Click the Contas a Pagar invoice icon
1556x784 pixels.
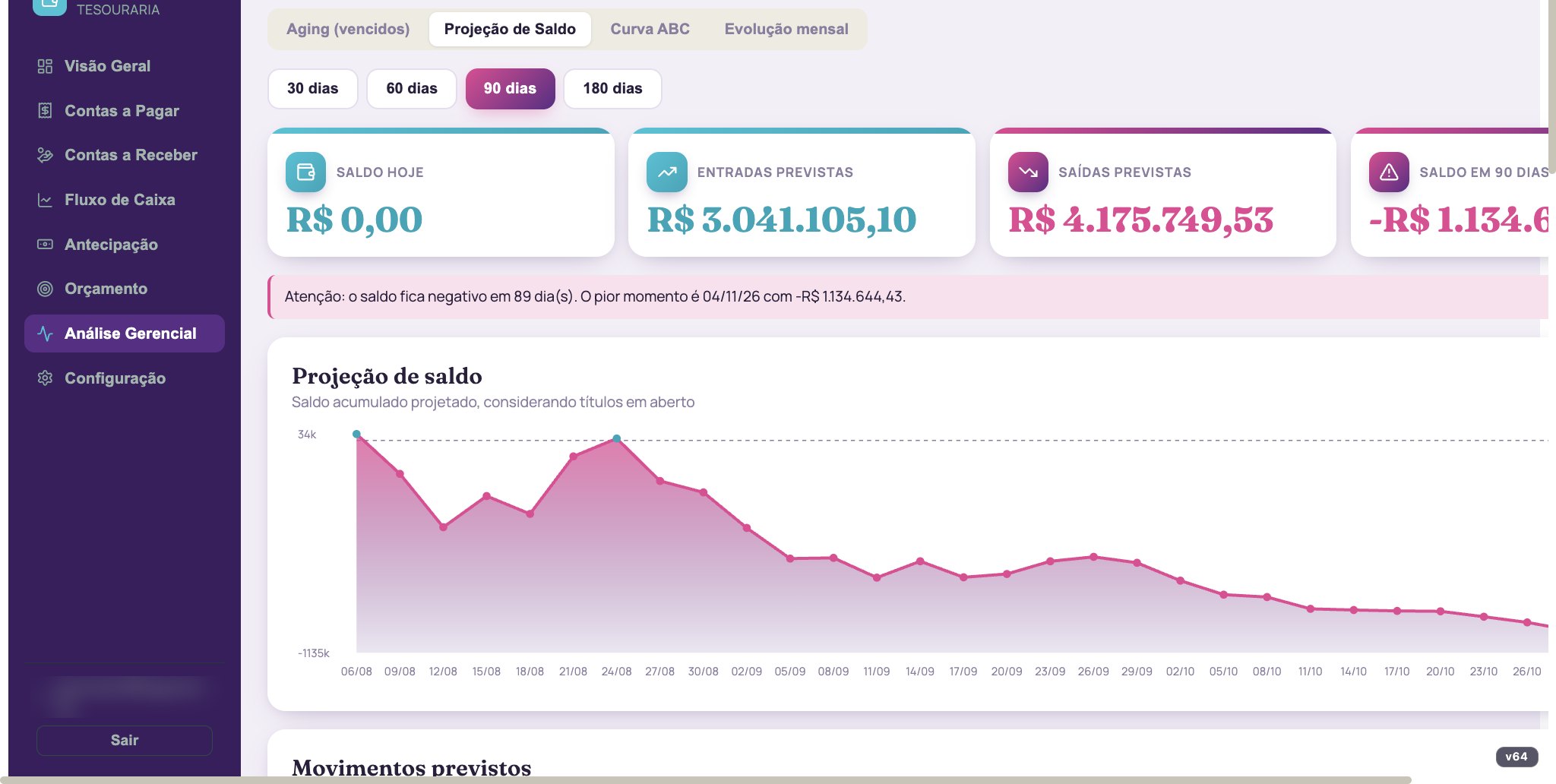pyautogui.click(x=45, y=111)
